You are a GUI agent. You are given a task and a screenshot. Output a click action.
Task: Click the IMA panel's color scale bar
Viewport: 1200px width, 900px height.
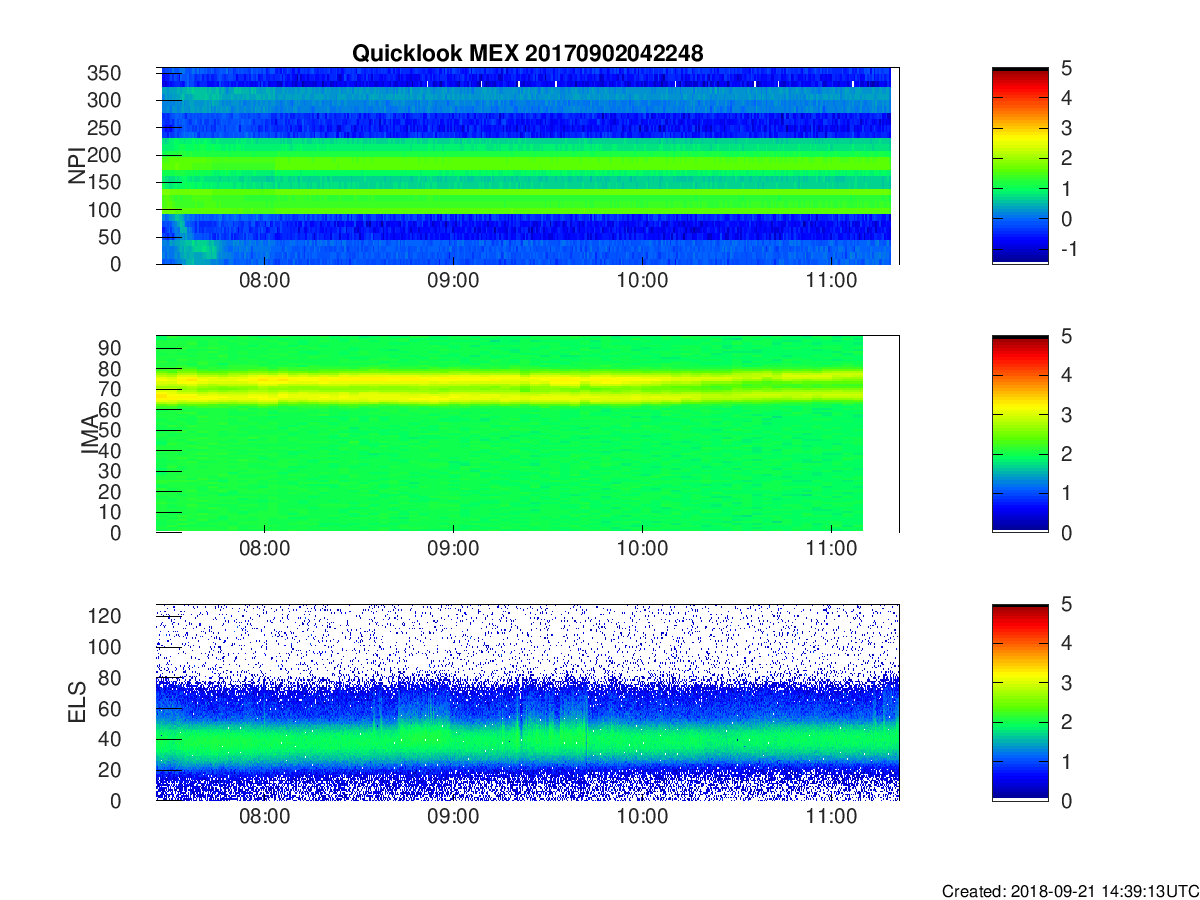click(x=1020, y=434)
